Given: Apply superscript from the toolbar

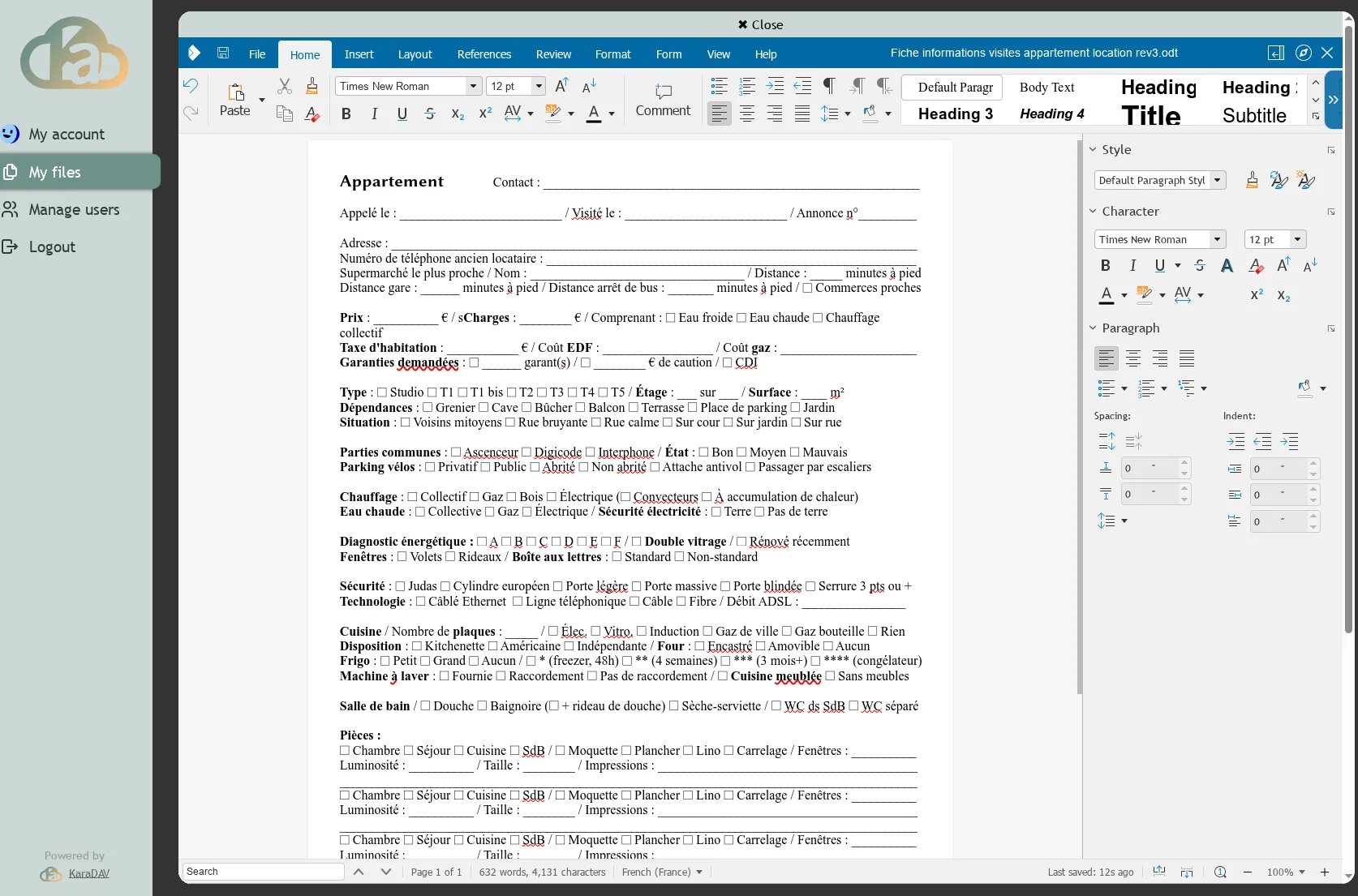Looking at the screenshot, I should [x=484, y=114].
